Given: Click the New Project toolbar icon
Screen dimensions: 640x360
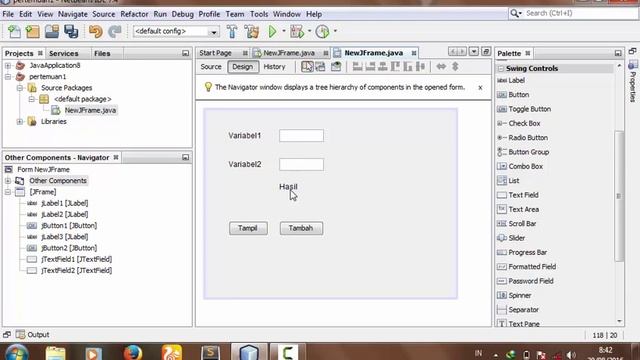Looking at the screenshot, I should tap(33, 31).
